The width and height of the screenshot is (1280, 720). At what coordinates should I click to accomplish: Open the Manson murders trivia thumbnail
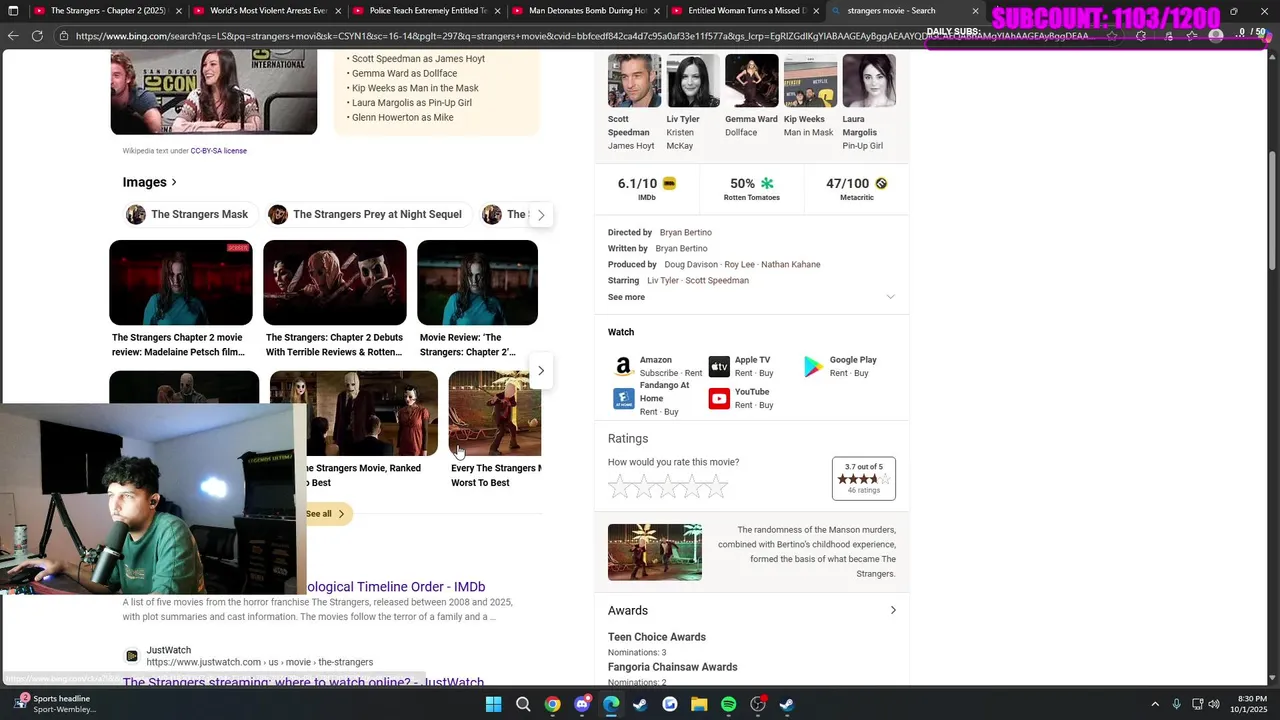coord(655,552)
